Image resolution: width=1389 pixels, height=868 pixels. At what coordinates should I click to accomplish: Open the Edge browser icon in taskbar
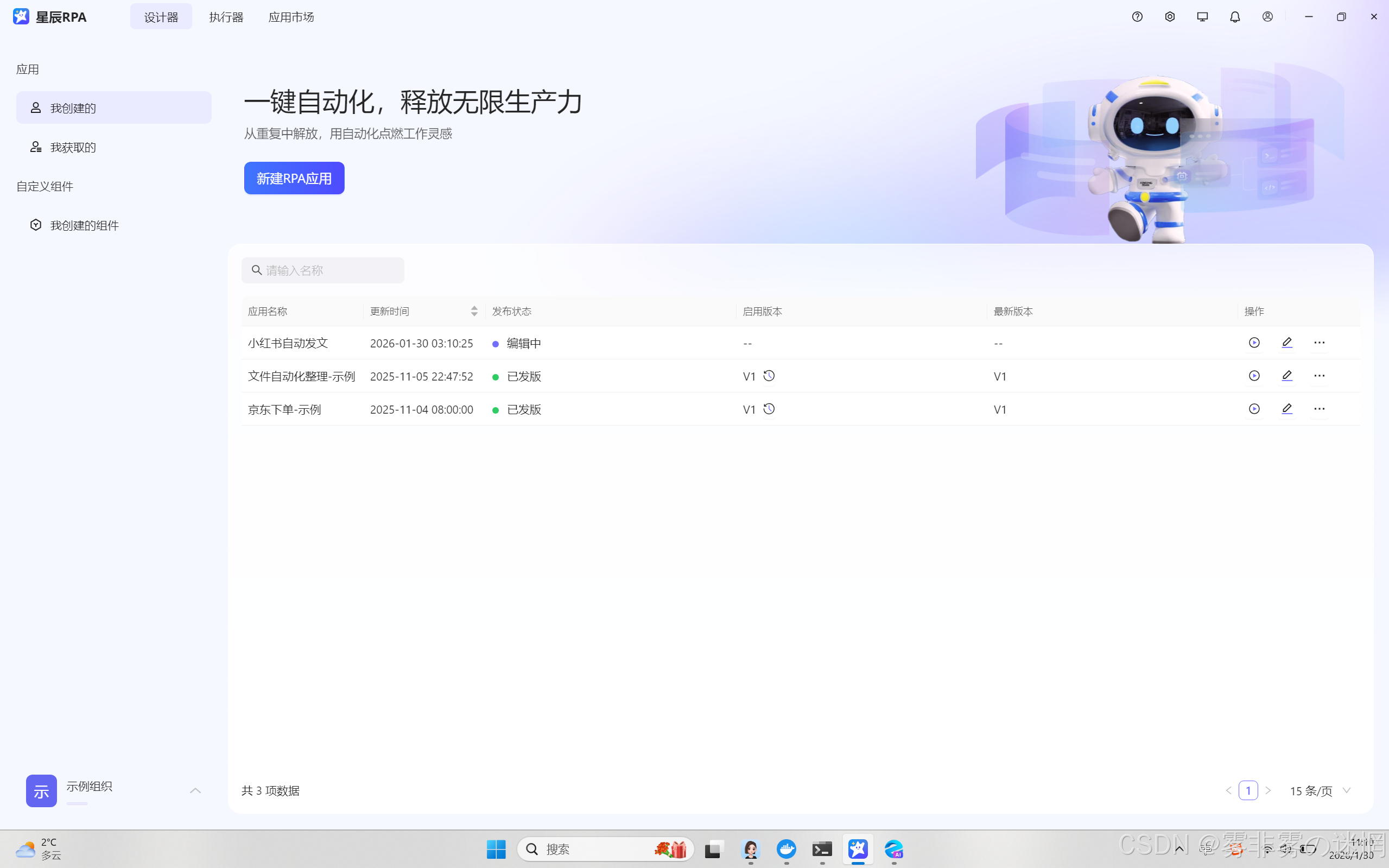coord(894,849)
